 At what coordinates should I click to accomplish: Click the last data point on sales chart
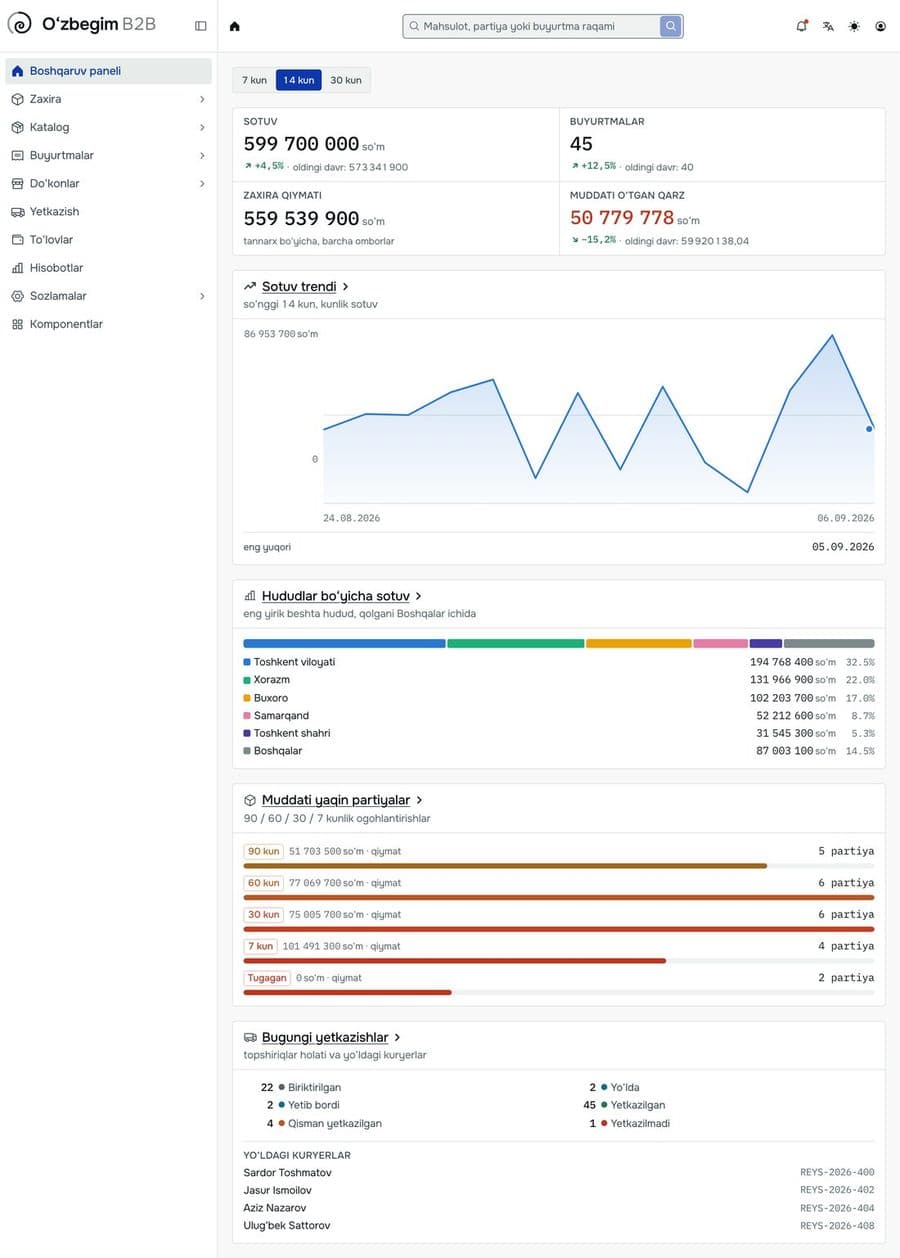click(869, 429)
